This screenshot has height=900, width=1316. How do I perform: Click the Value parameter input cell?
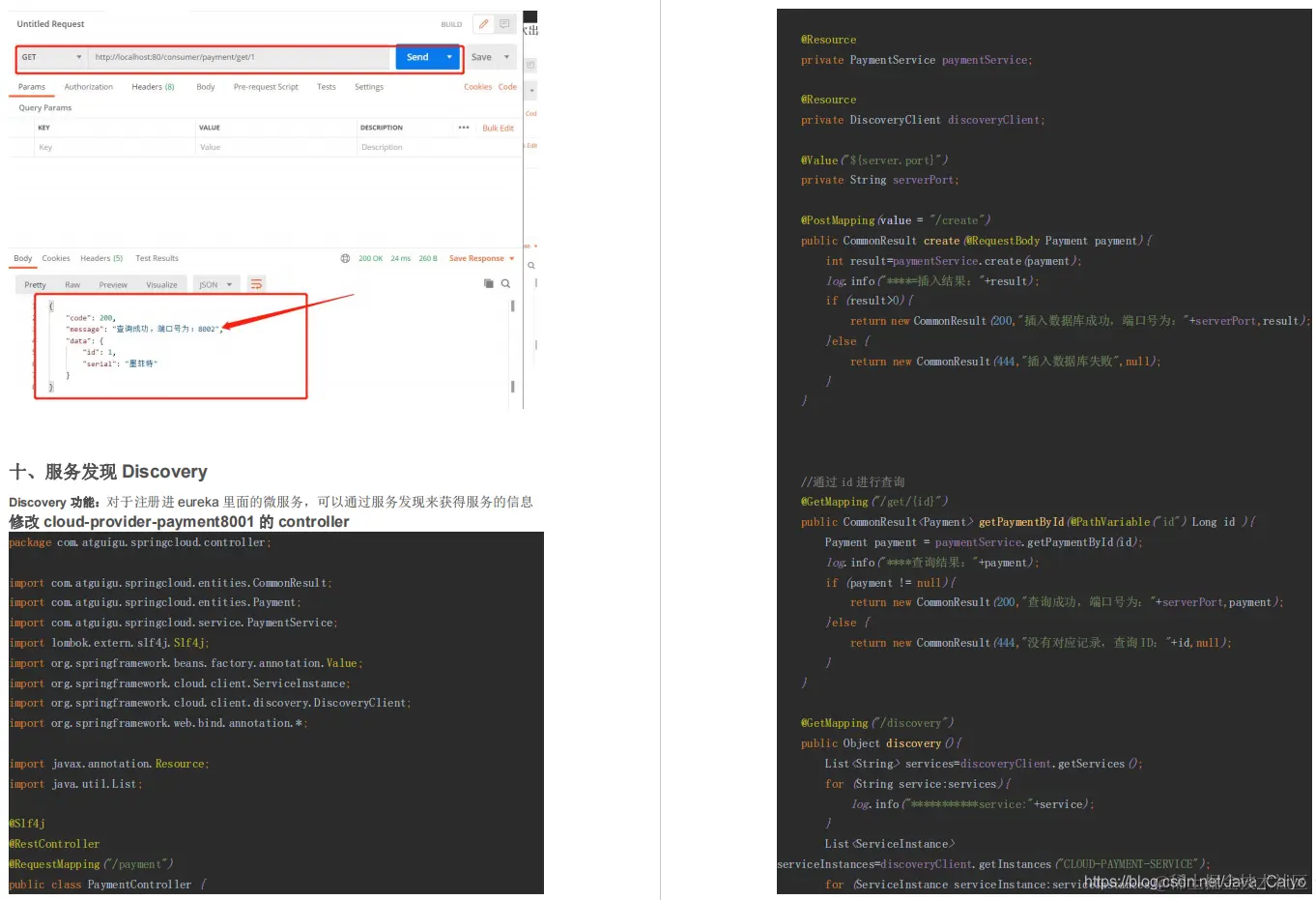[275, 147]
